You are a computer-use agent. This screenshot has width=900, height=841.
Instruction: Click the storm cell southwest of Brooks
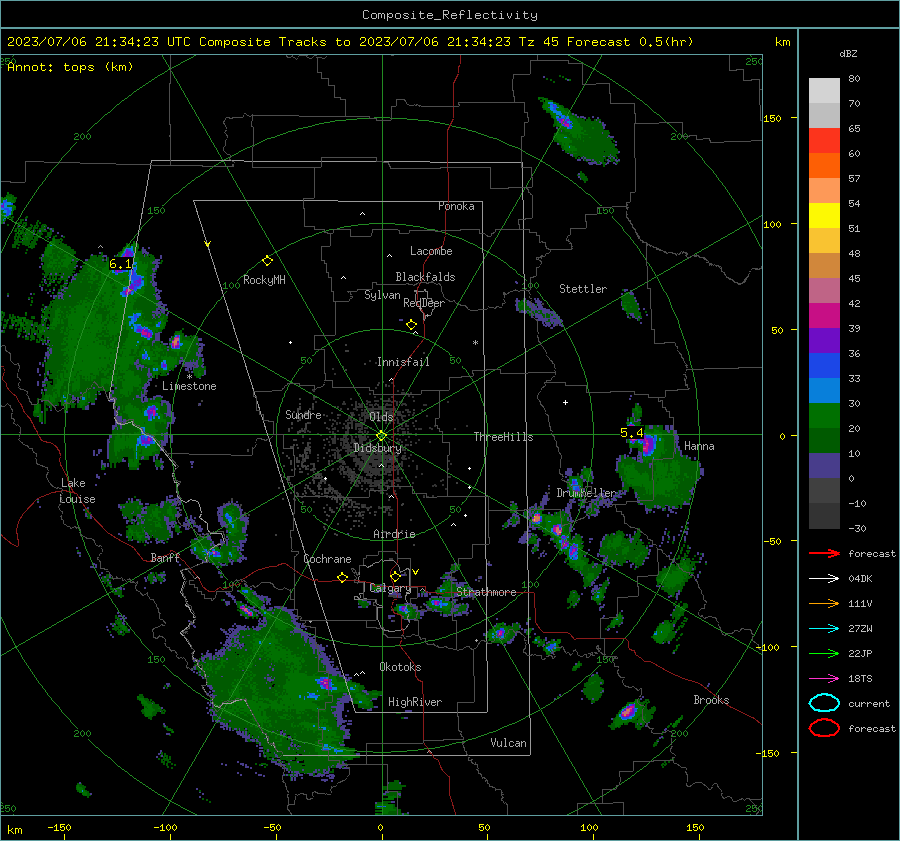632,713
